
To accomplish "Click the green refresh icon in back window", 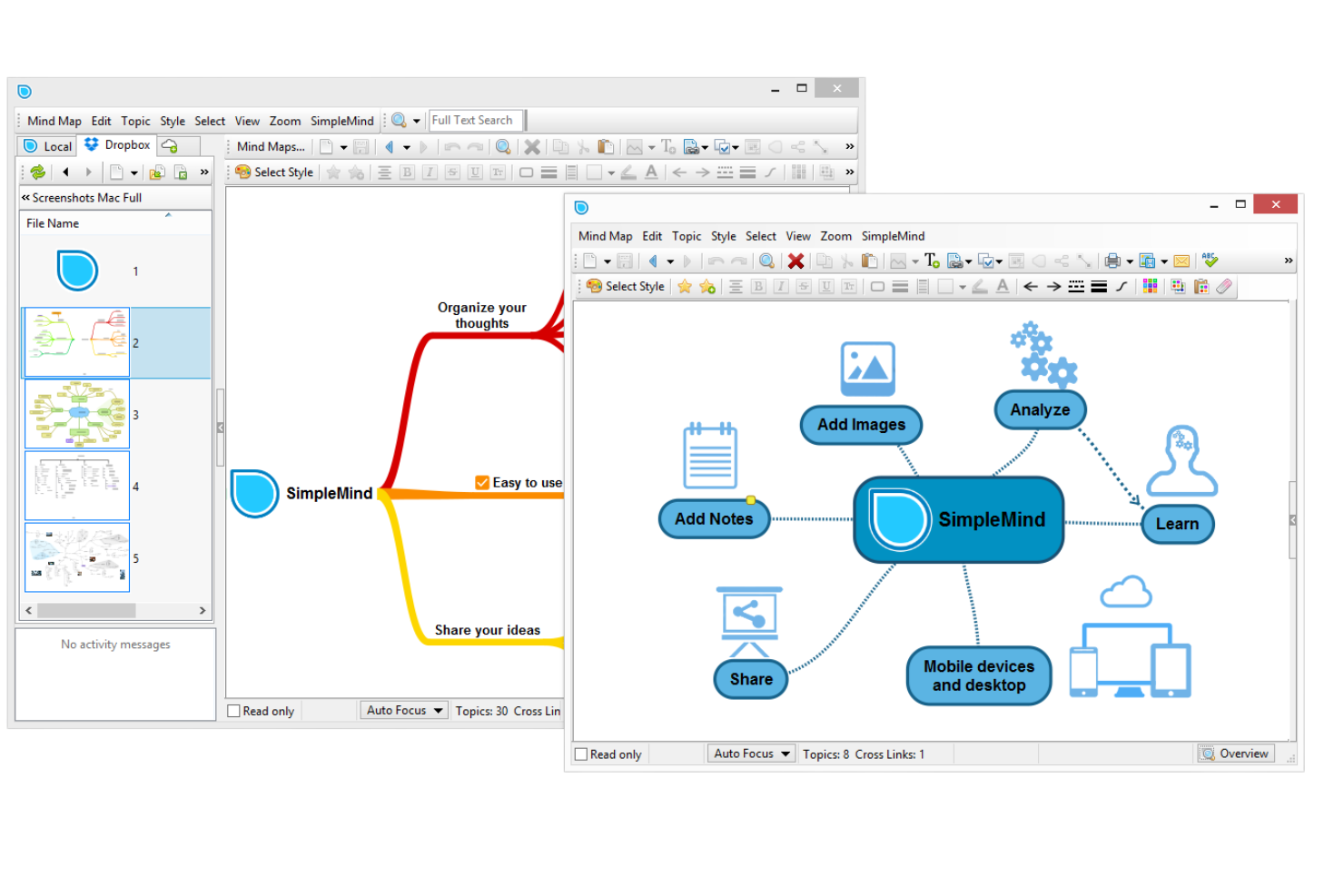I will click(38, 172).
